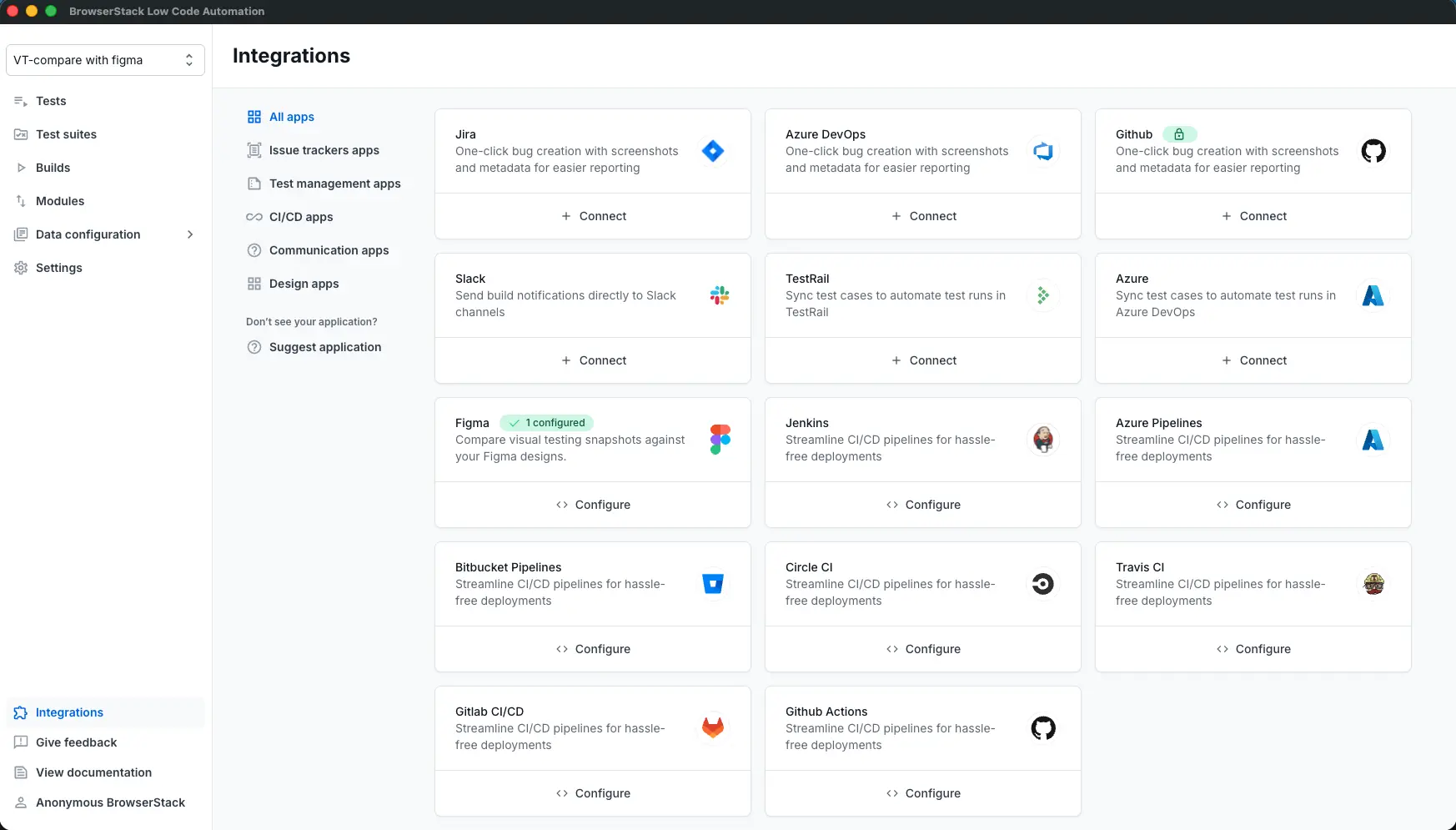
Task: Click the Github octocat logo in Github card
Action: click(x=1373, y=151)
